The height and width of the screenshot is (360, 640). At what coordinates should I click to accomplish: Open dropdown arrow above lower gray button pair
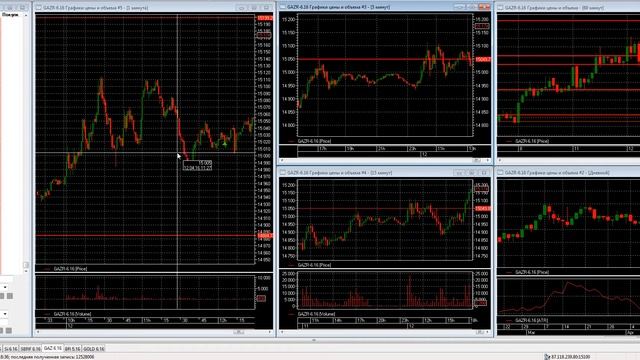5,314
